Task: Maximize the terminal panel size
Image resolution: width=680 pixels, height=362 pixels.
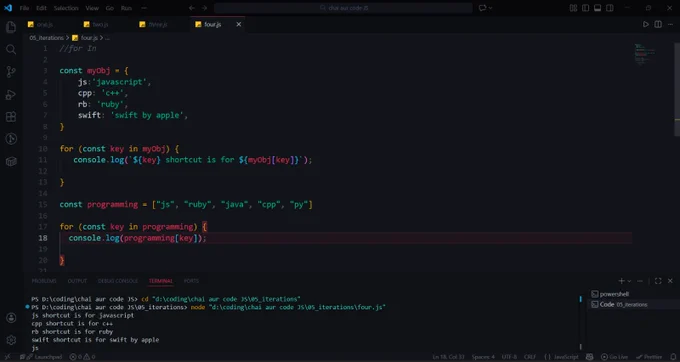Action: click(658, 281)
